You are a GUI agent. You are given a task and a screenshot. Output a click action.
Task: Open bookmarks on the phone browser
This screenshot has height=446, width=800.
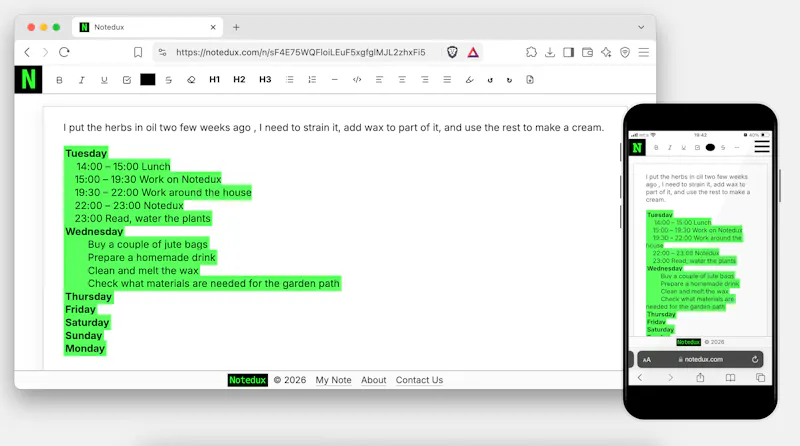pos(731,378)
